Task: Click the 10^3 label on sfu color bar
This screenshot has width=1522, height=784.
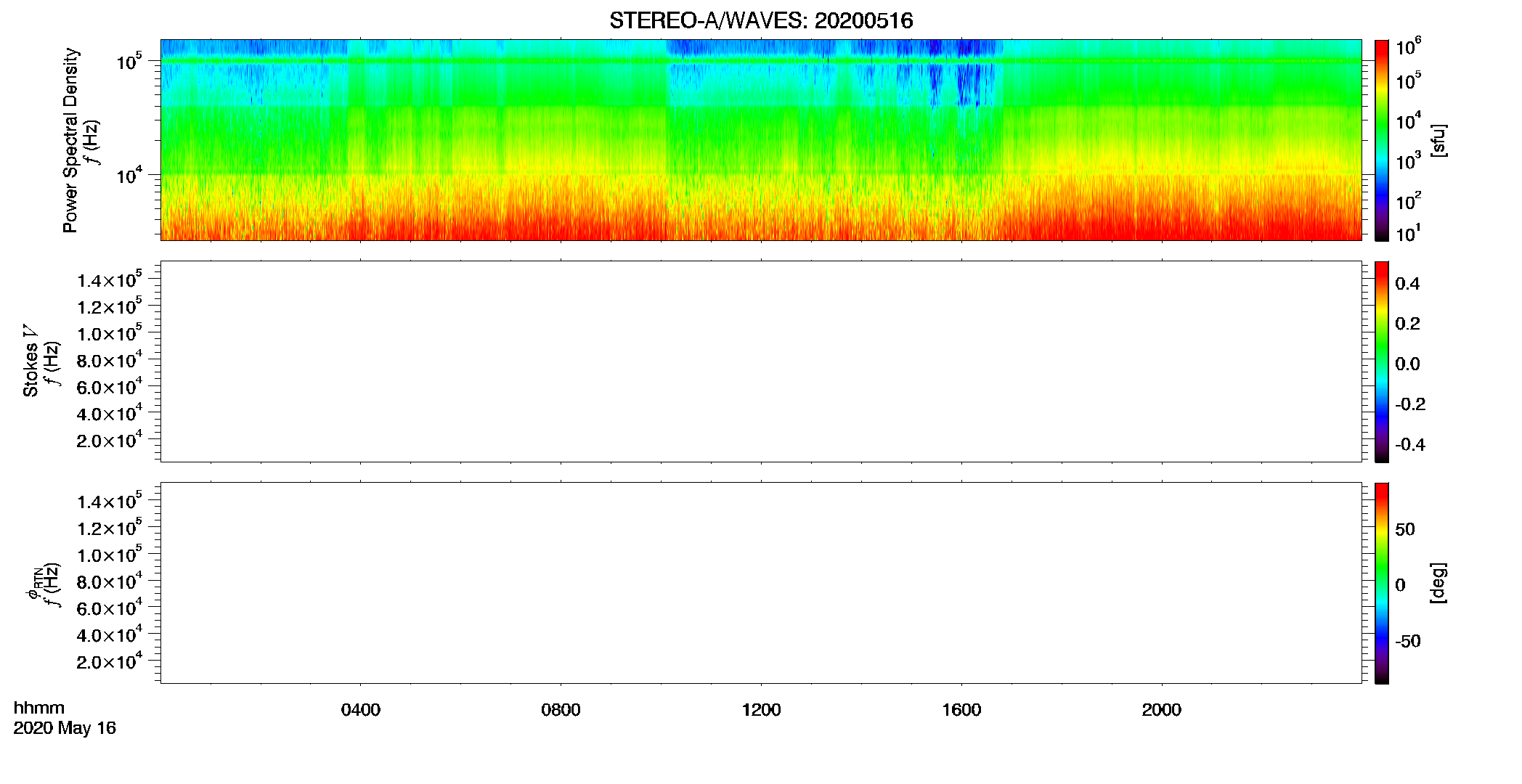Action: click(1409, 161)
